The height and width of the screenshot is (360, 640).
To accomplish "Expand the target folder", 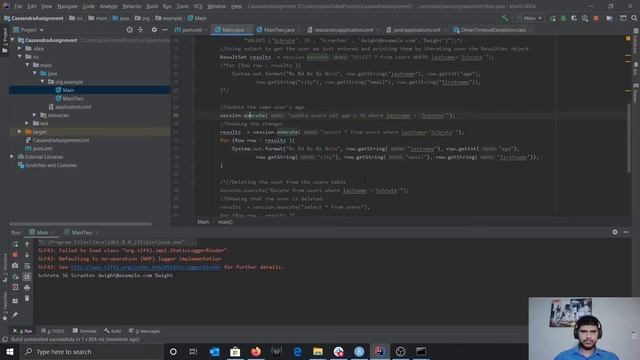I will click(20, 132).
